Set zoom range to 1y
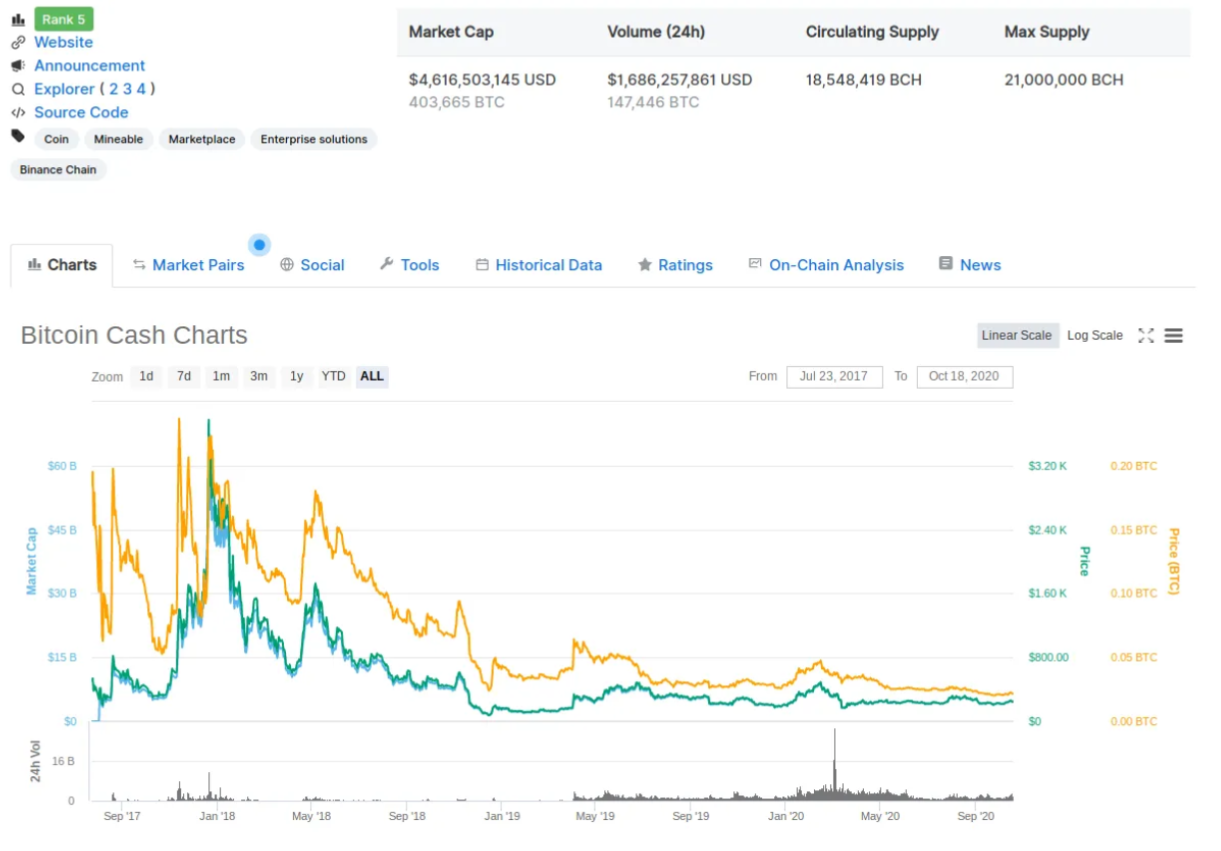Screen dimensions: 1221x851 (x=297, y=377)
